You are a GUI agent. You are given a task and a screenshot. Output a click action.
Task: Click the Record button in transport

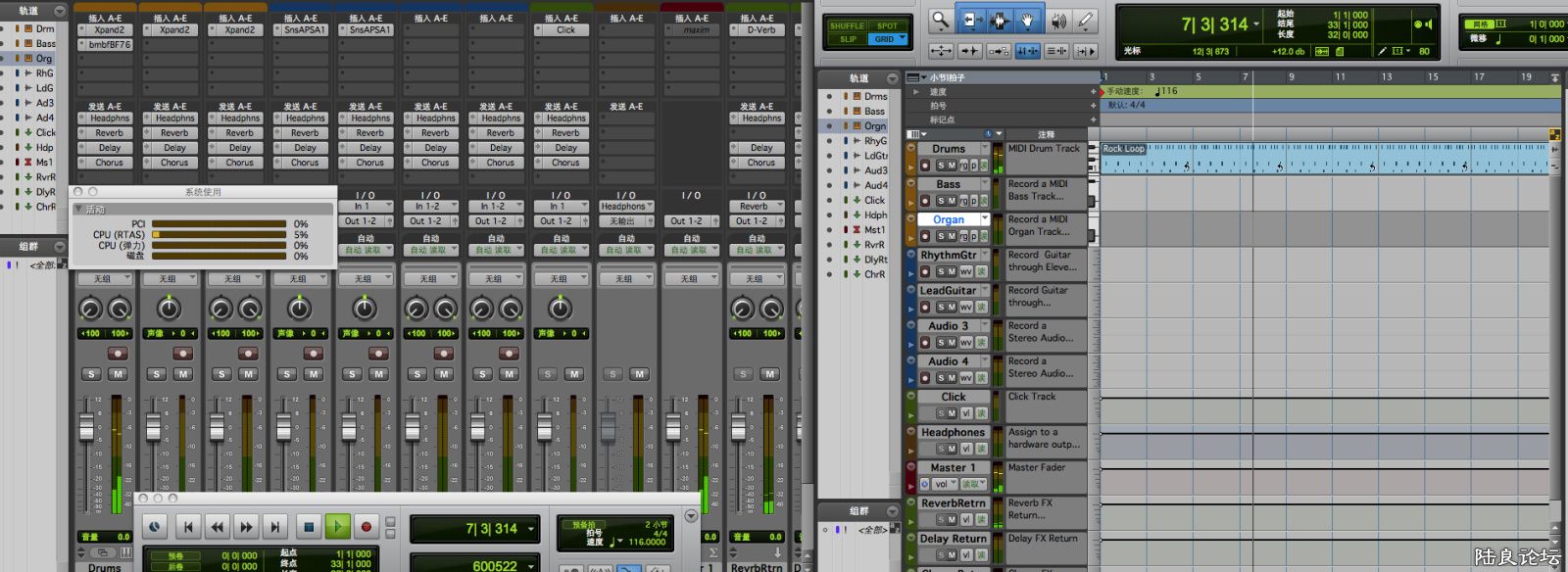click(x=367, y=527)
